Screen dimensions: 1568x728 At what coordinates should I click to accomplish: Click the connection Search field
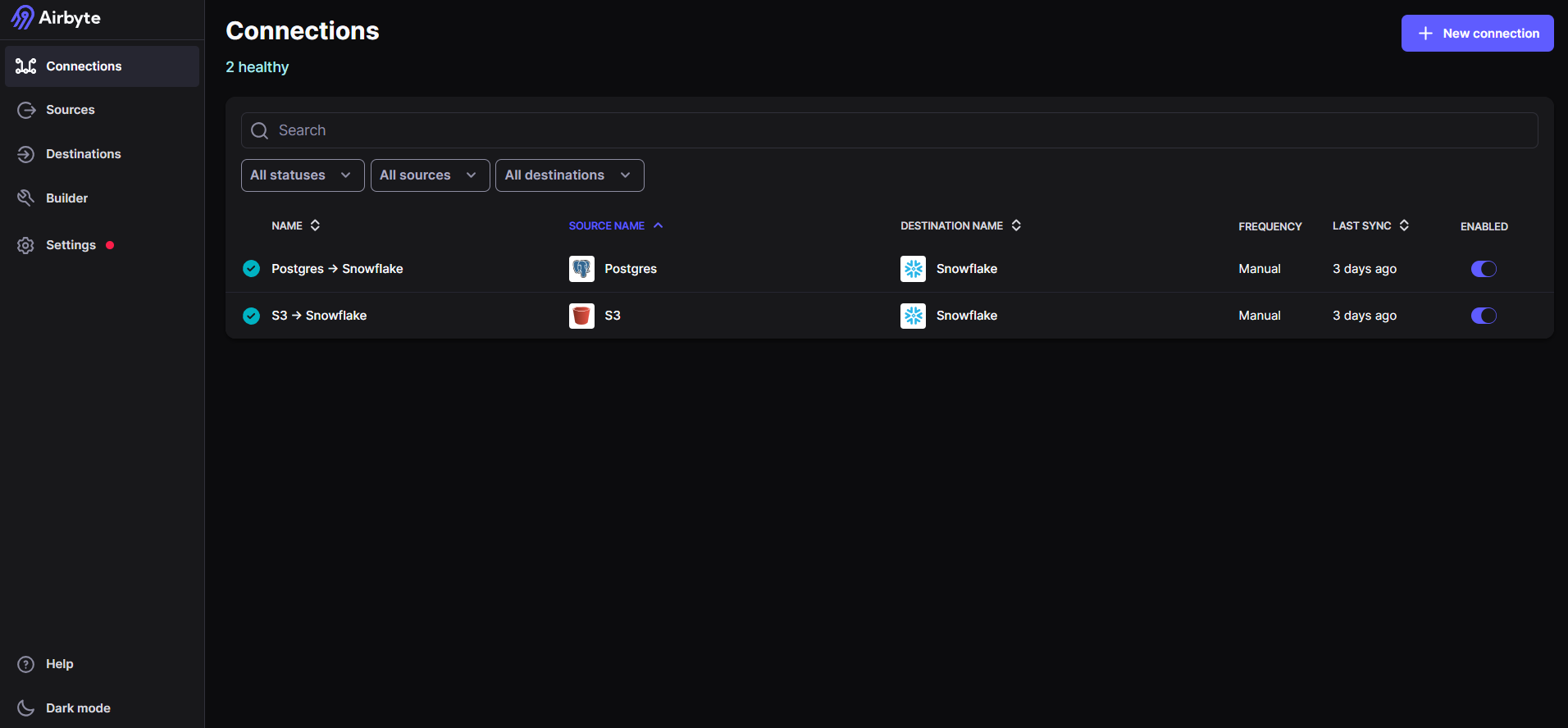[x=889, y=130]
